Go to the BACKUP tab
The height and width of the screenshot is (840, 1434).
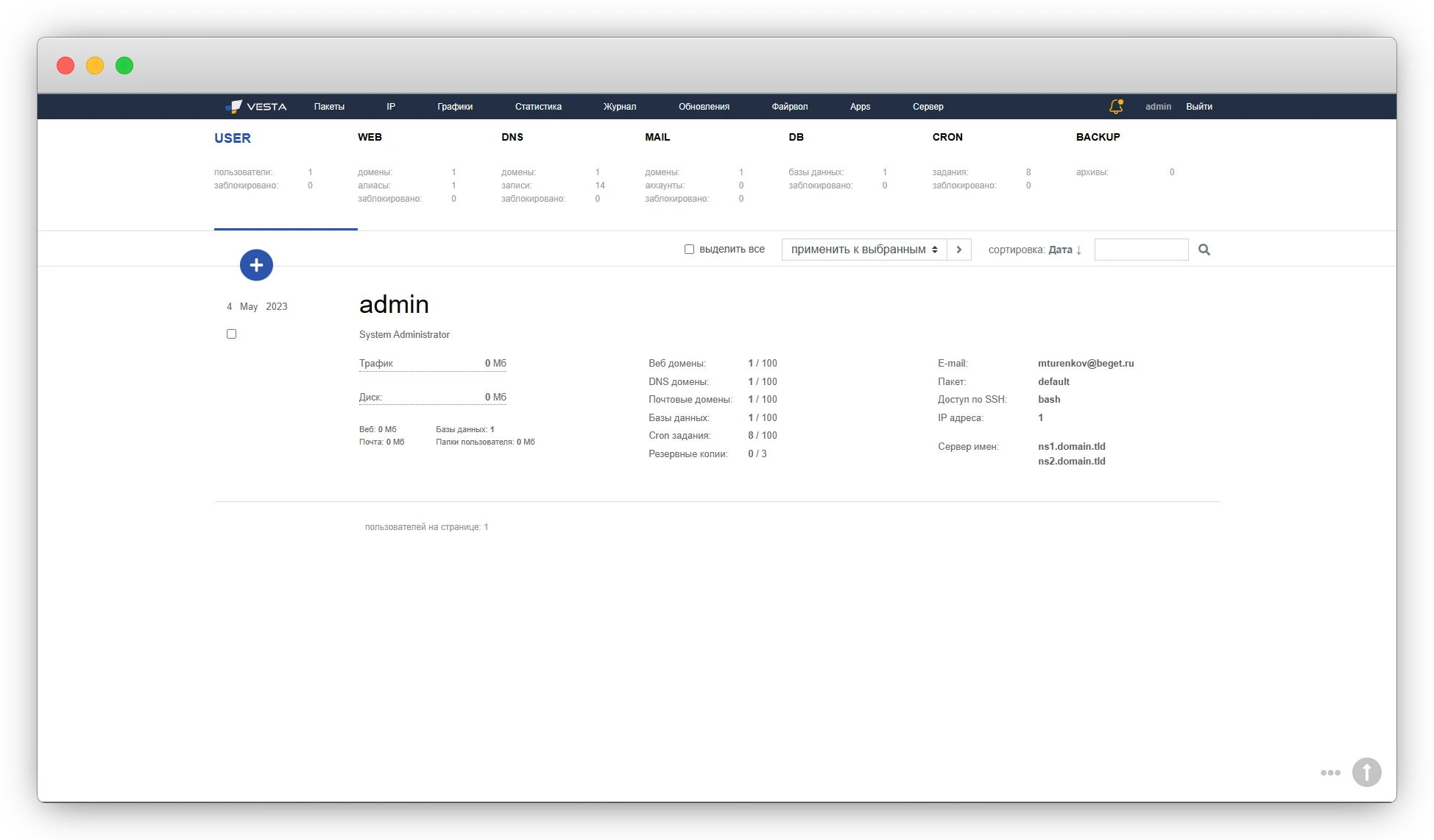click(x=1098, y=137)
